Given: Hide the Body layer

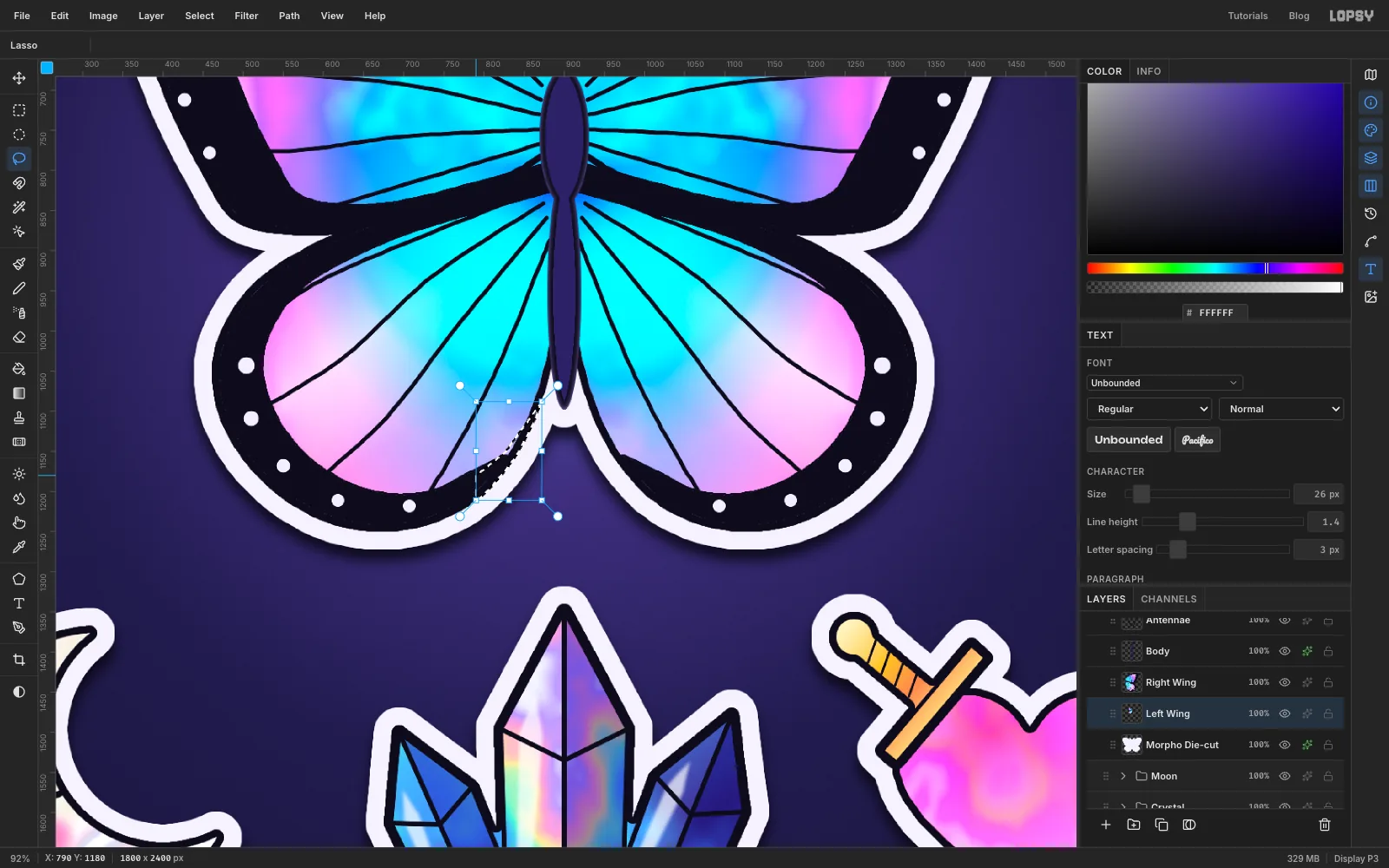Looking at the screenshot, I should pos(1285,651).
